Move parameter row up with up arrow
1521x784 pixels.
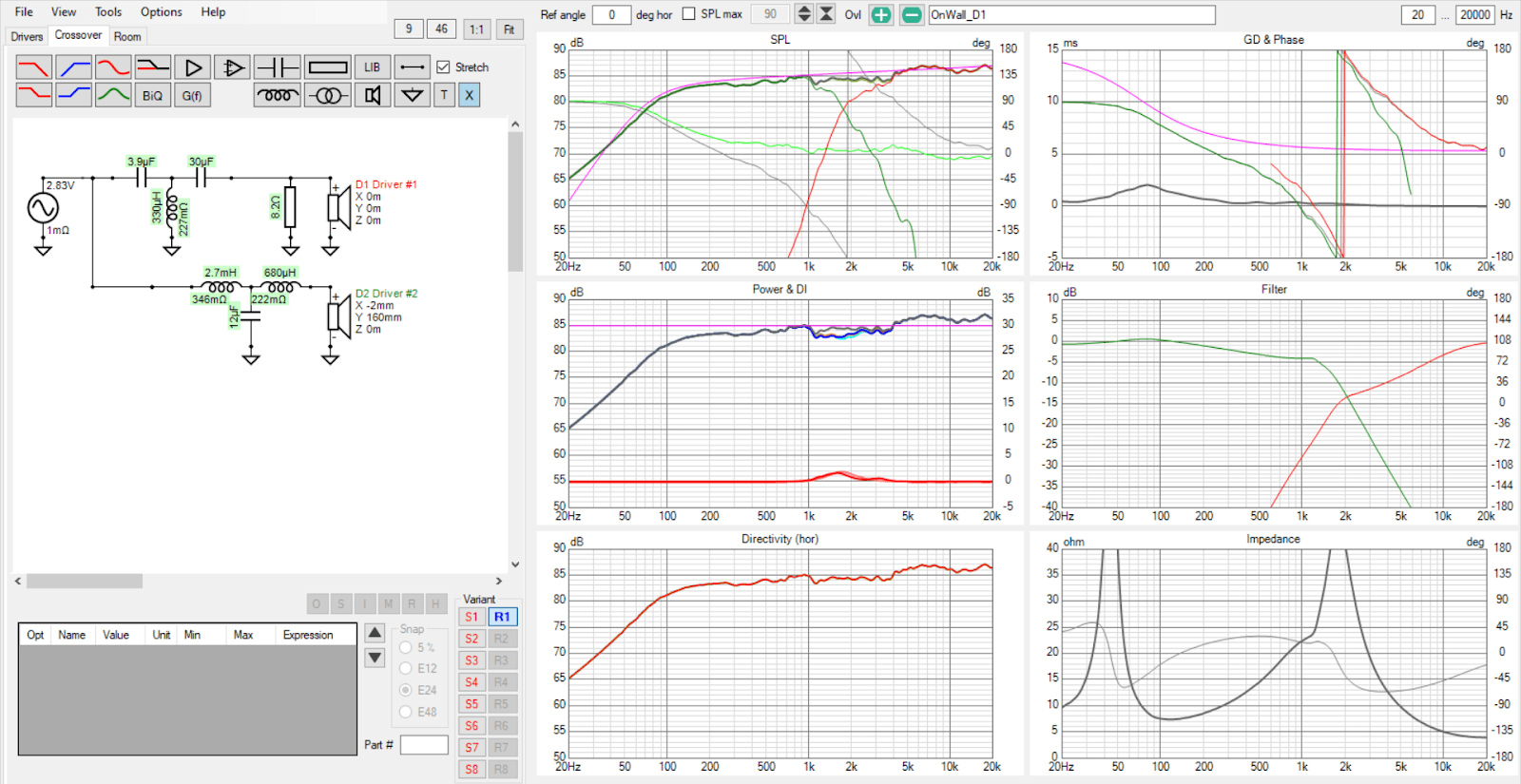375,633
